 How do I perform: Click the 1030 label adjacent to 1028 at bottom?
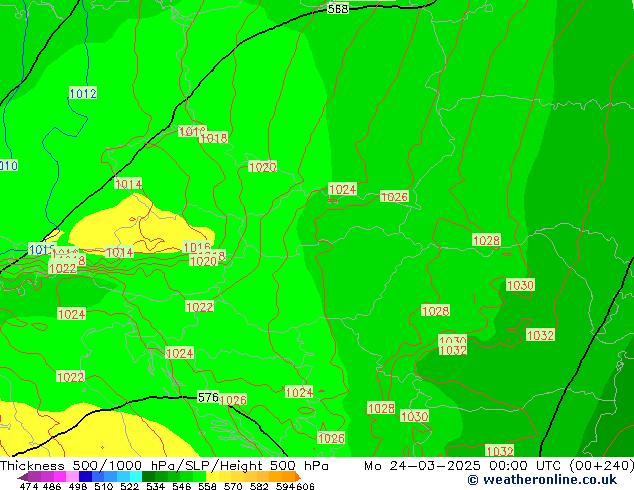pos(414,416)
